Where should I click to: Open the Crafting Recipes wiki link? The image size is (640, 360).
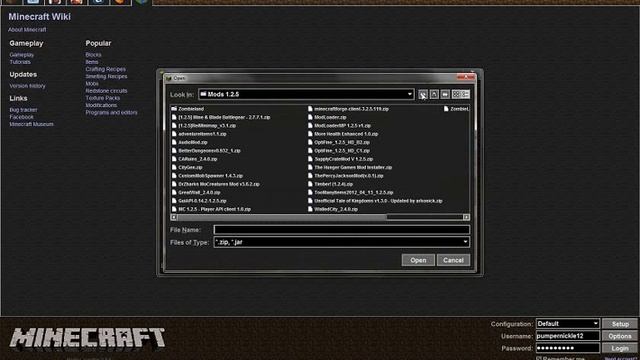point(106,69)
